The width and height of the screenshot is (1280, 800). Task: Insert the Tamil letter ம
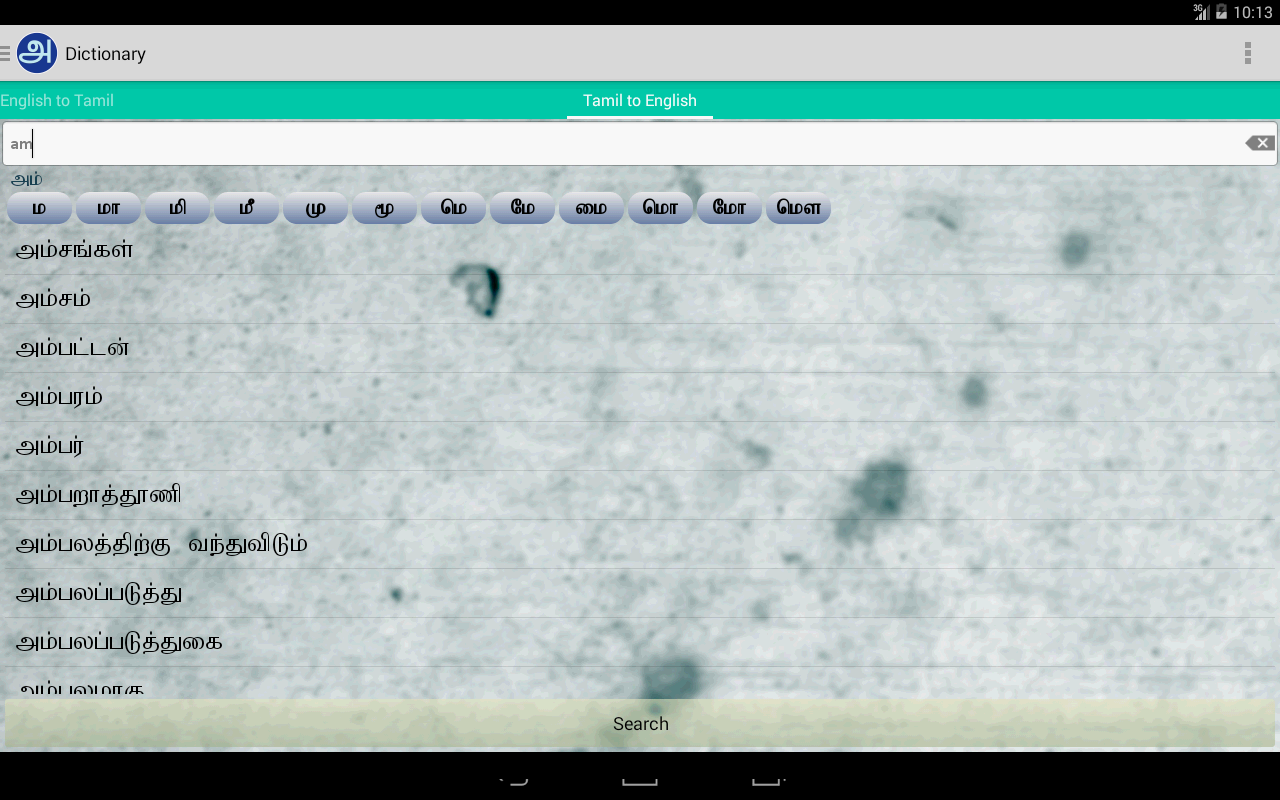pos(39,208)
